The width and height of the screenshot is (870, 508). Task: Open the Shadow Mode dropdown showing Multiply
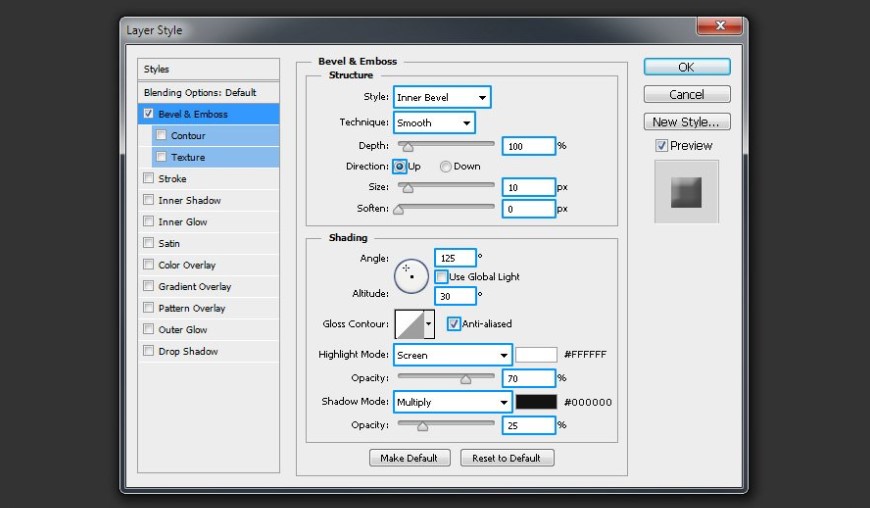453,402
